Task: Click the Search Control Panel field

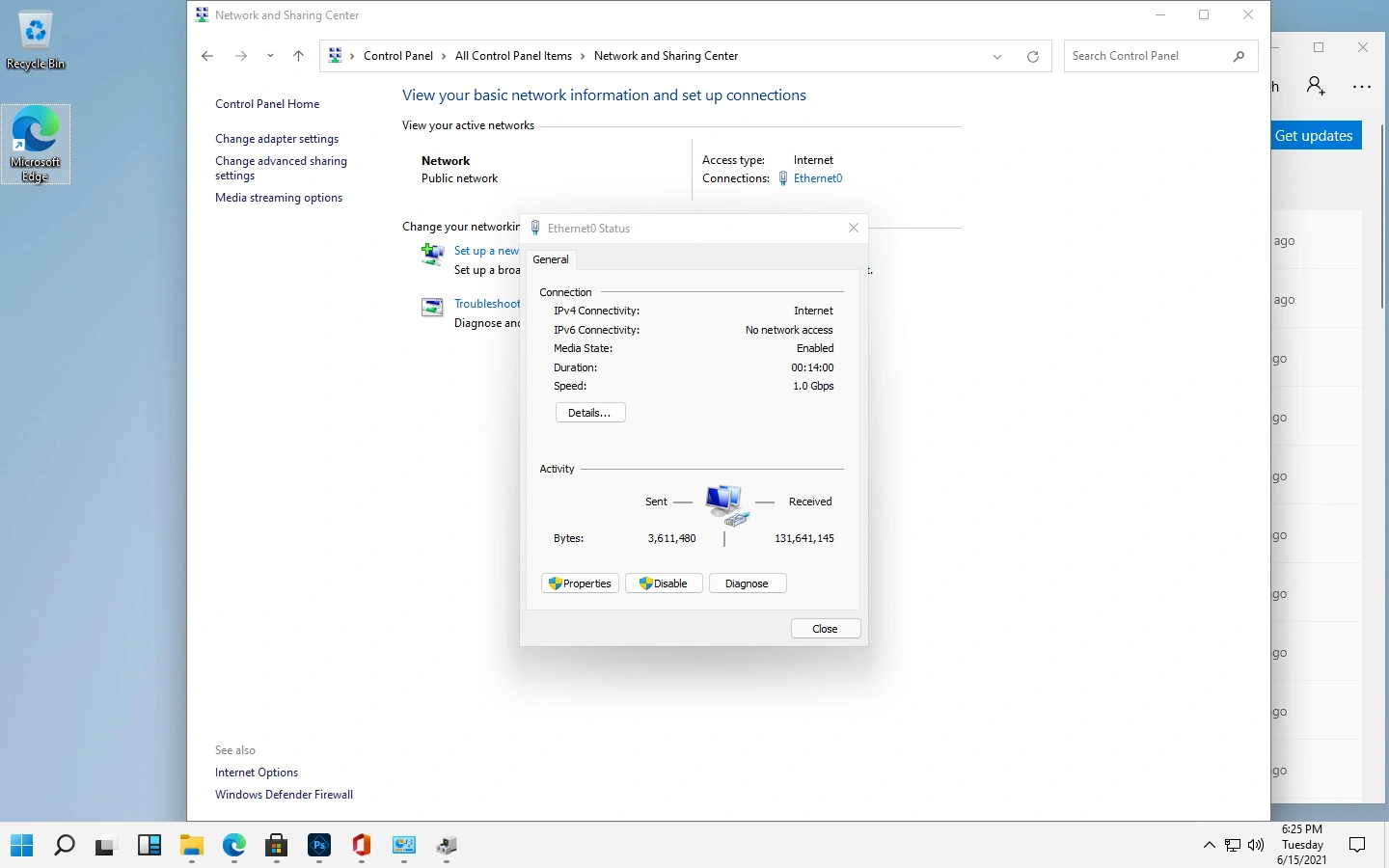Action: coord(1160,56)
